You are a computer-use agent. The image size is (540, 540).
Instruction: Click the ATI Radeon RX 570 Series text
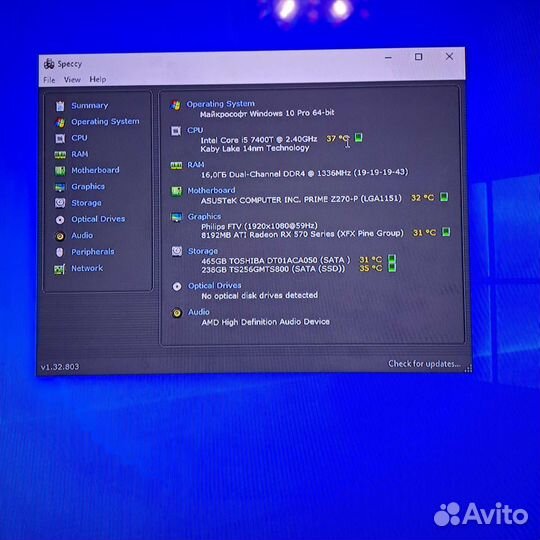[302, 234]
